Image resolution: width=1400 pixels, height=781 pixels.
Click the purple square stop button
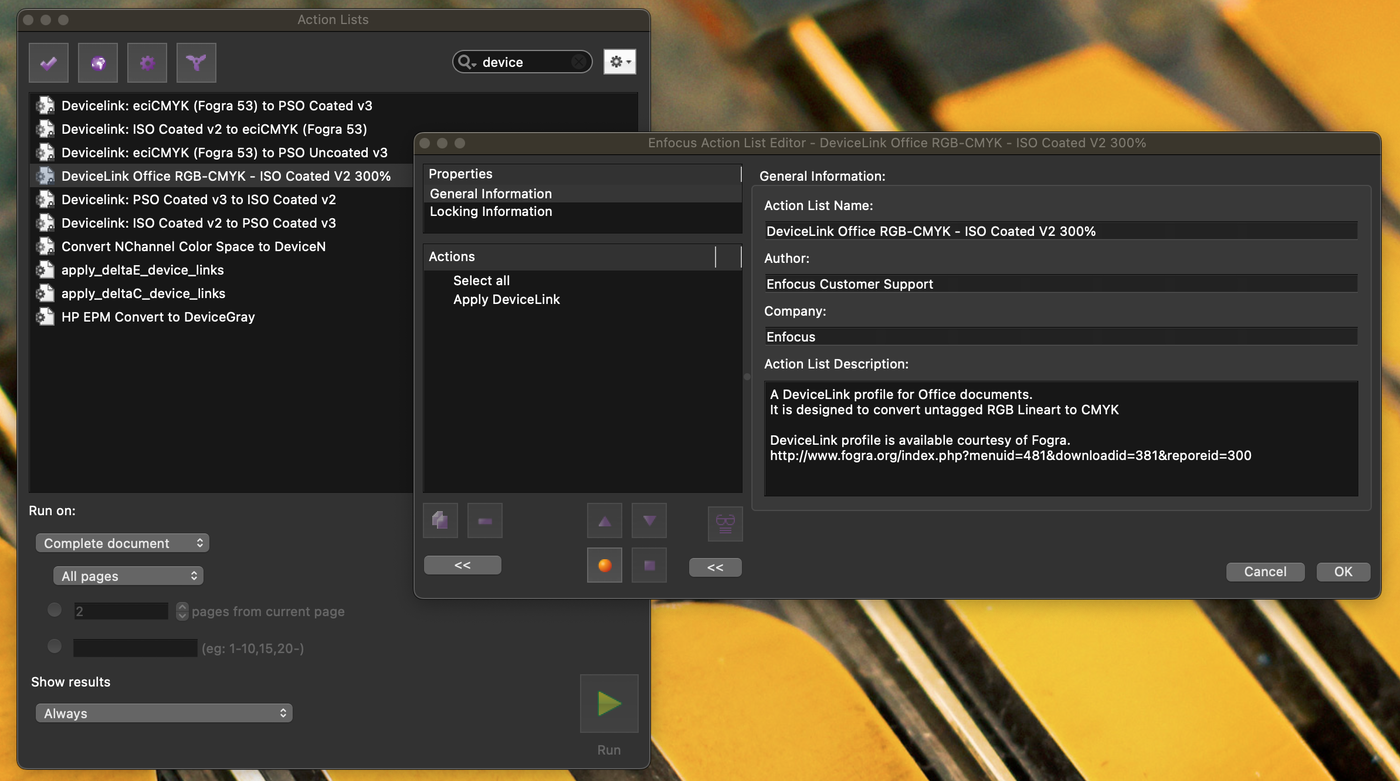[x=649, y=565]
